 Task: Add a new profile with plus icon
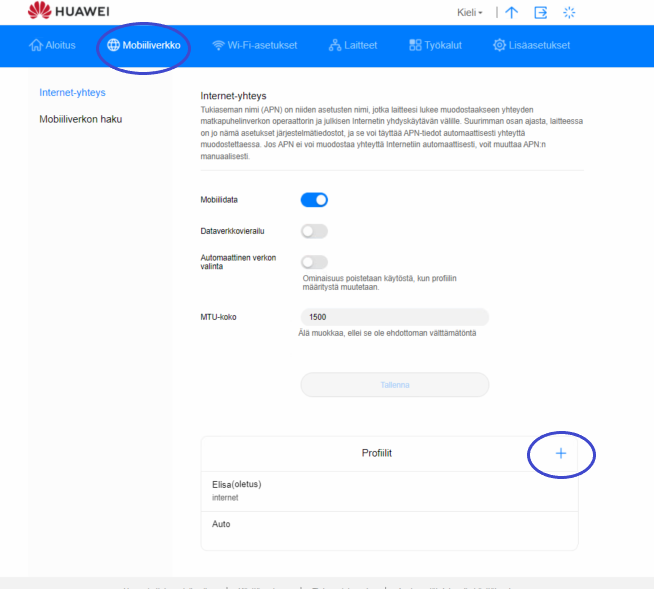[560, 453]
